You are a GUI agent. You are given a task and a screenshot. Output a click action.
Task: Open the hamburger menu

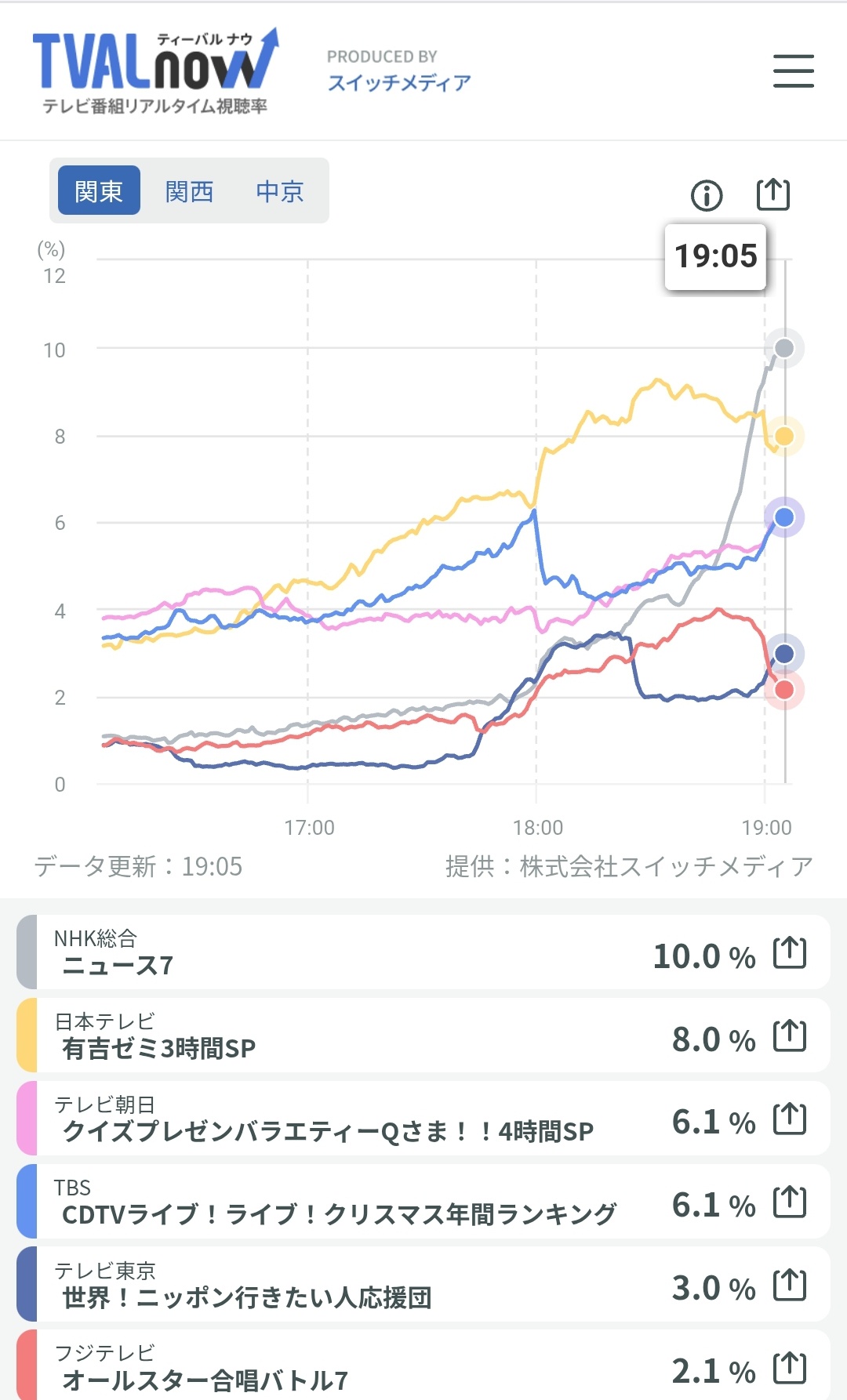coord(793,71)
